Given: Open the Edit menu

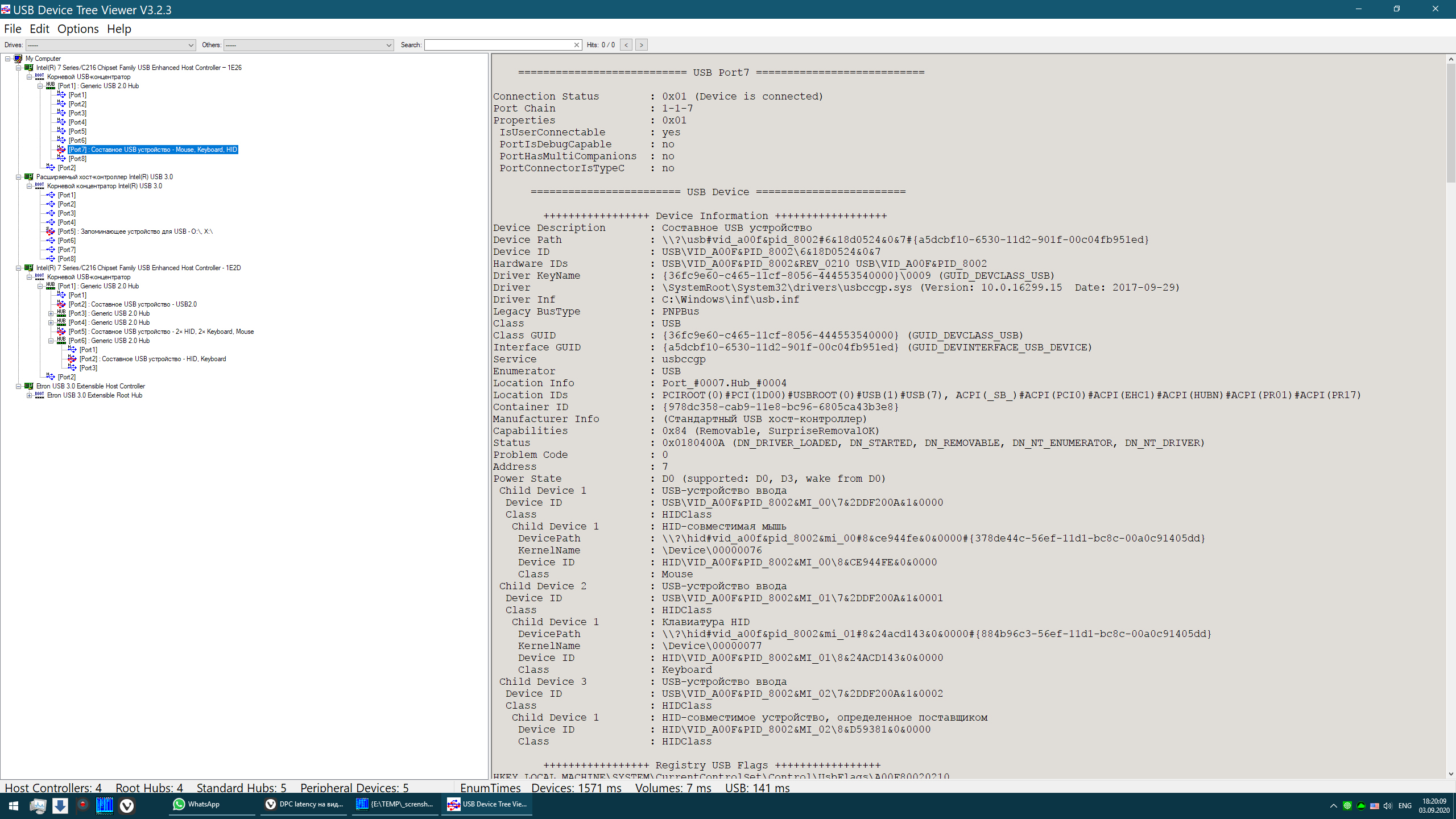Looking at the screenshot, I should pos(39,28).
